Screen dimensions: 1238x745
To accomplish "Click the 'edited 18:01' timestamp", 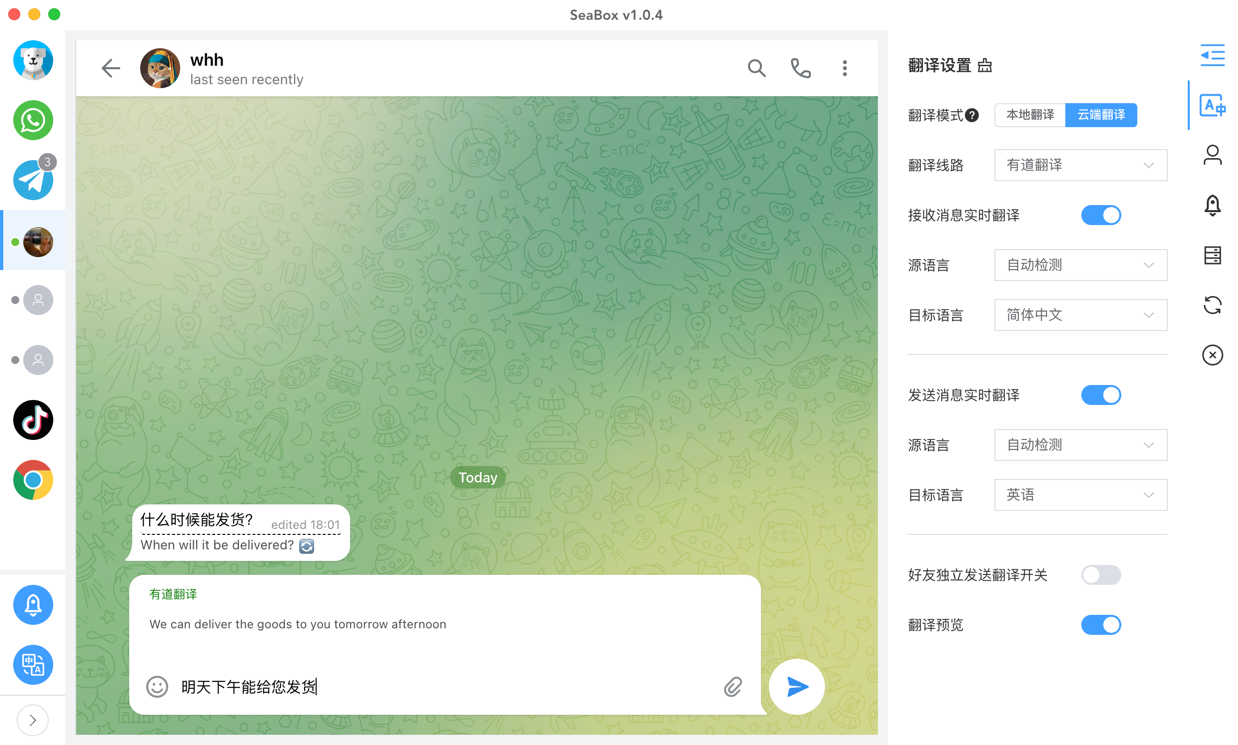I will coord(305,524).
